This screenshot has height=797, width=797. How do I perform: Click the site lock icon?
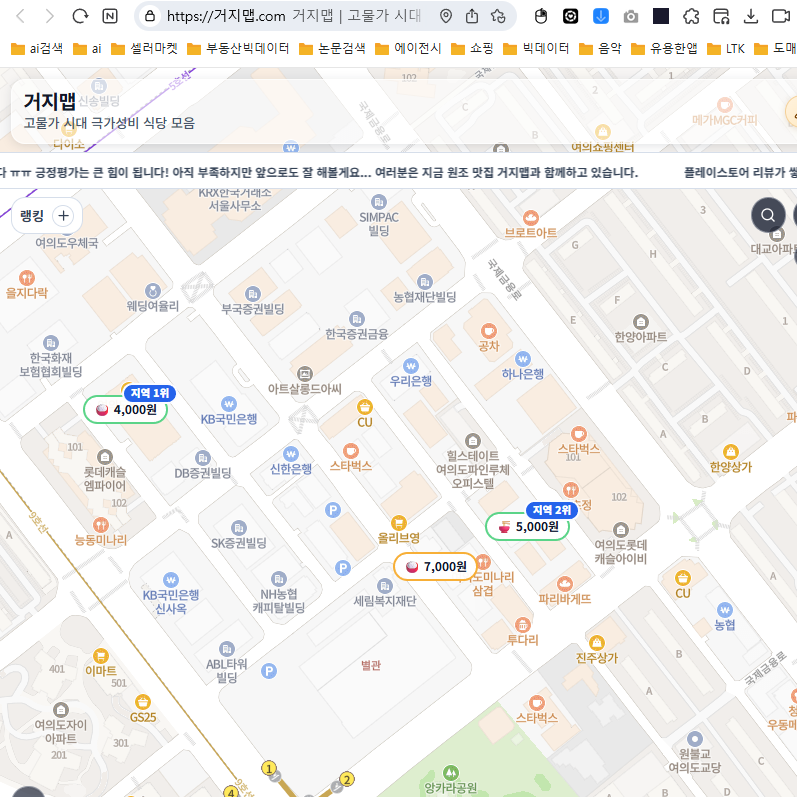pos(150,16)
